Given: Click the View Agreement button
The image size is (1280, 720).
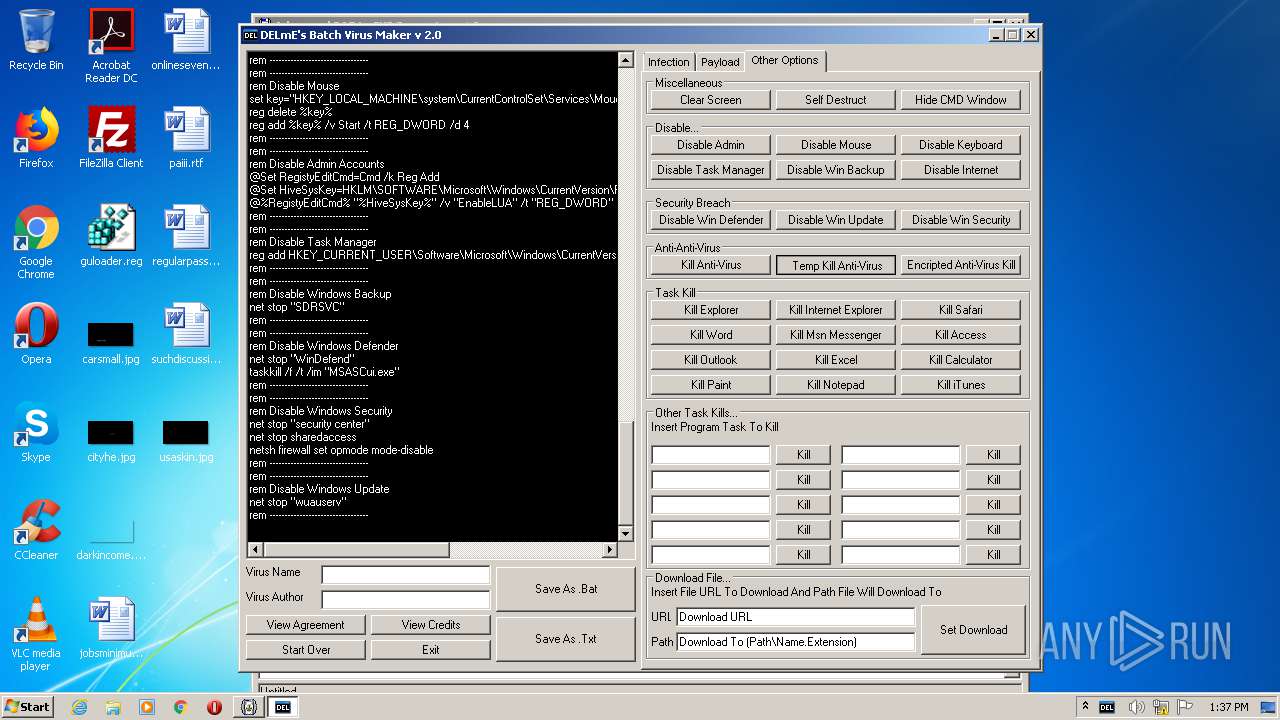Looking at the screenshot, I should pos(305,625).
